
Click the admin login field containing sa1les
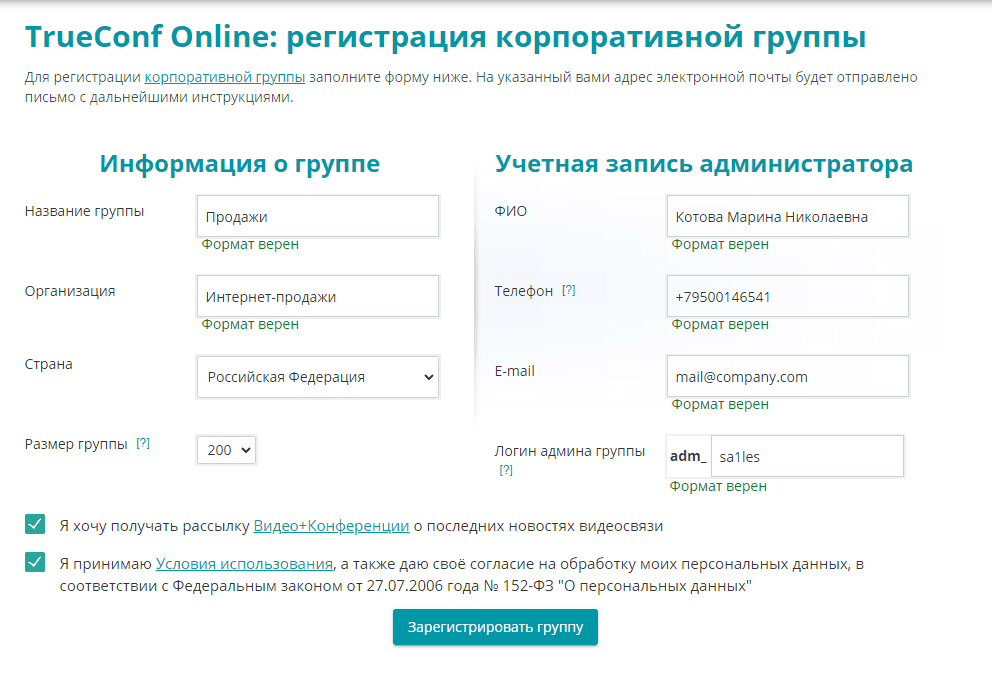pyautogui.click(x=807, y=456)
